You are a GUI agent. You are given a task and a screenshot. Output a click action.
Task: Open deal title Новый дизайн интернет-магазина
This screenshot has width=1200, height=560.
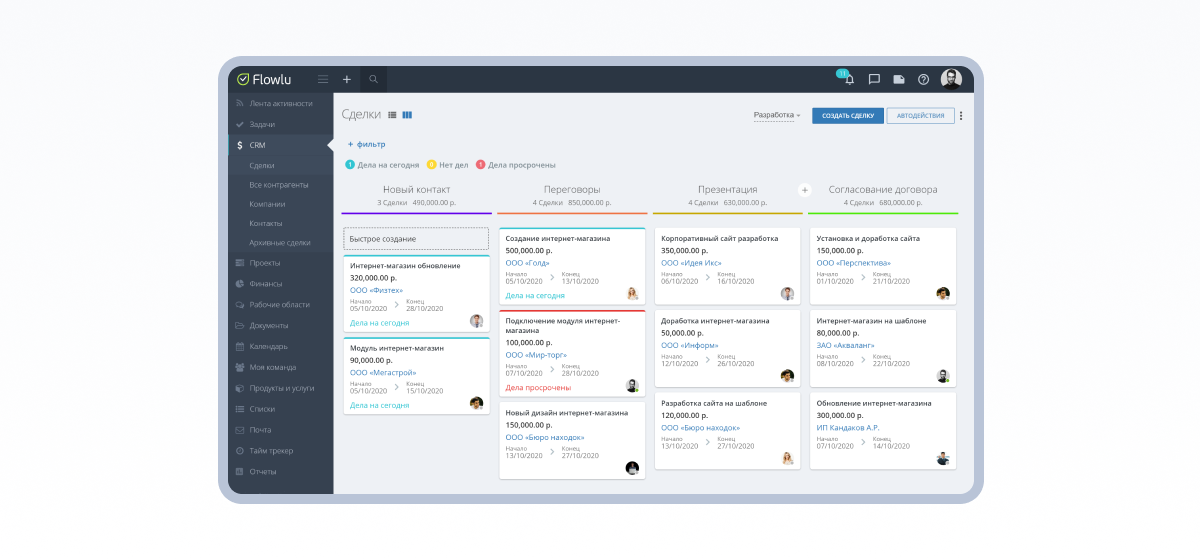click(566, 412)
